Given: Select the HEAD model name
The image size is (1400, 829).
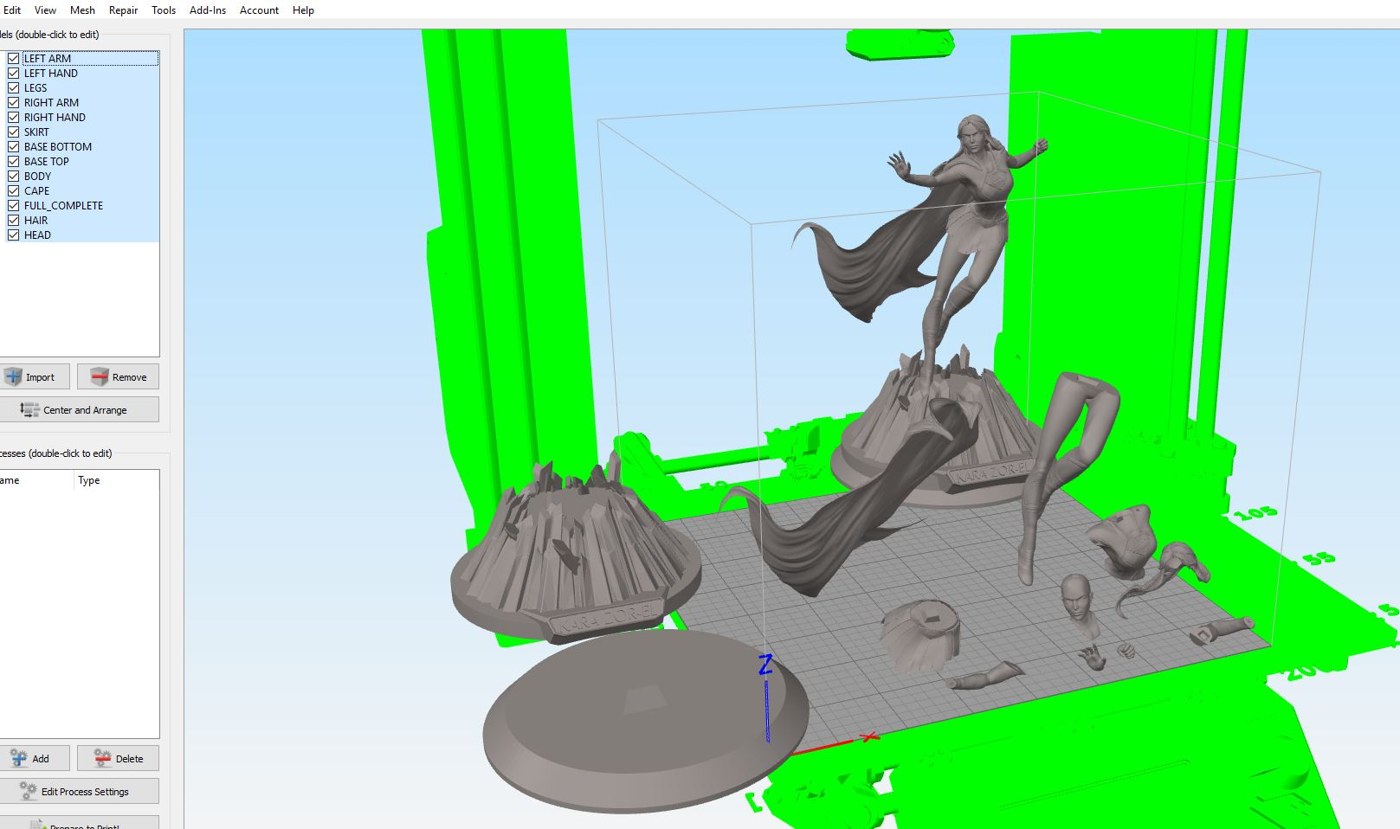Looking at the screenshot, I should pos(37,235).
